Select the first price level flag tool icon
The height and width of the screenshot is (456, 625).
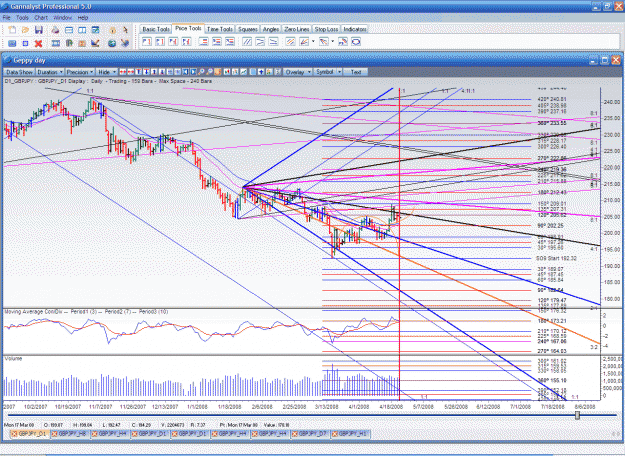147,41
